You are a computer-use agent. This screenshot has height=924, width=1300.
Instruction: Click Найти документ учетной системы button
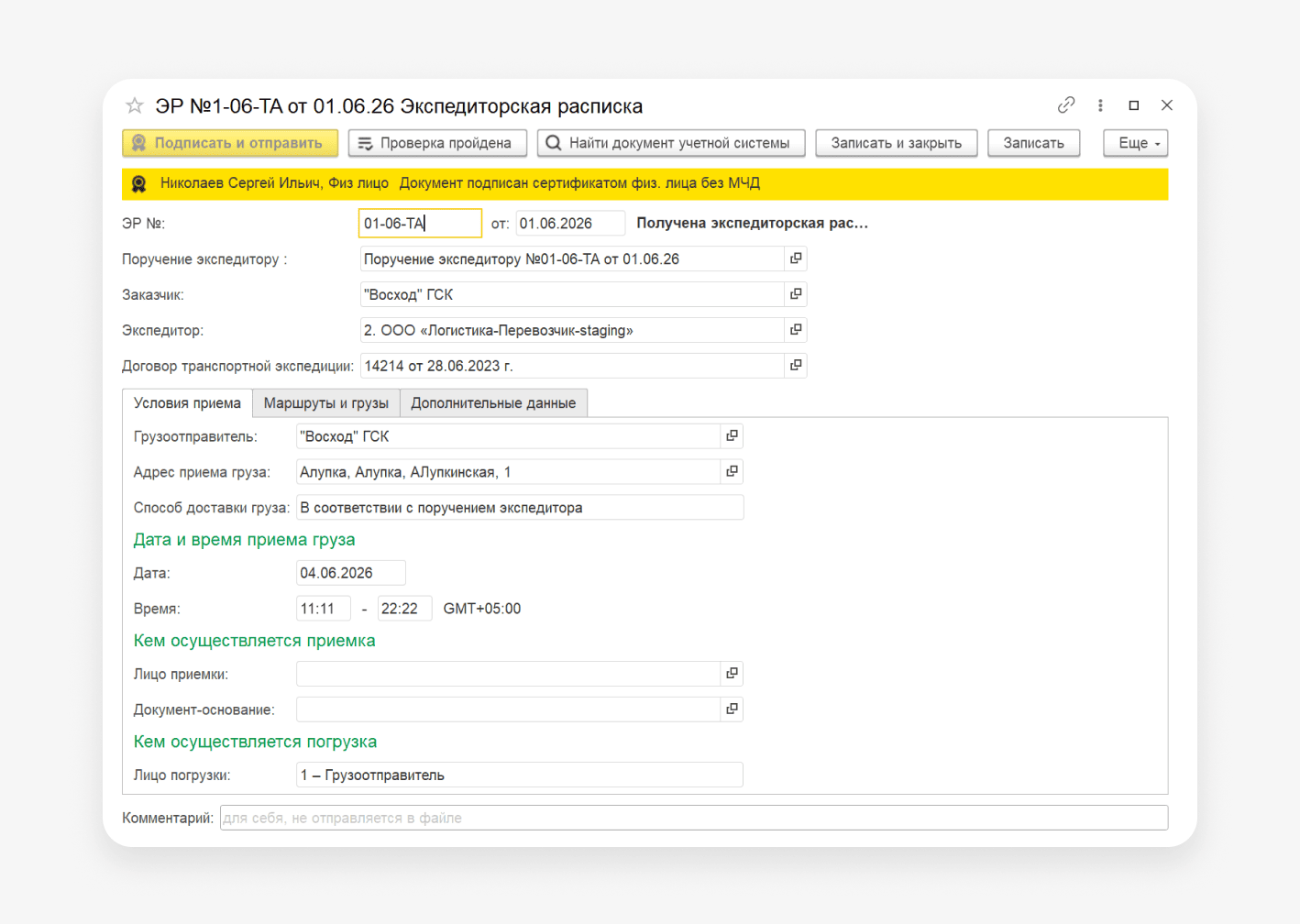[x=671, y=143]
